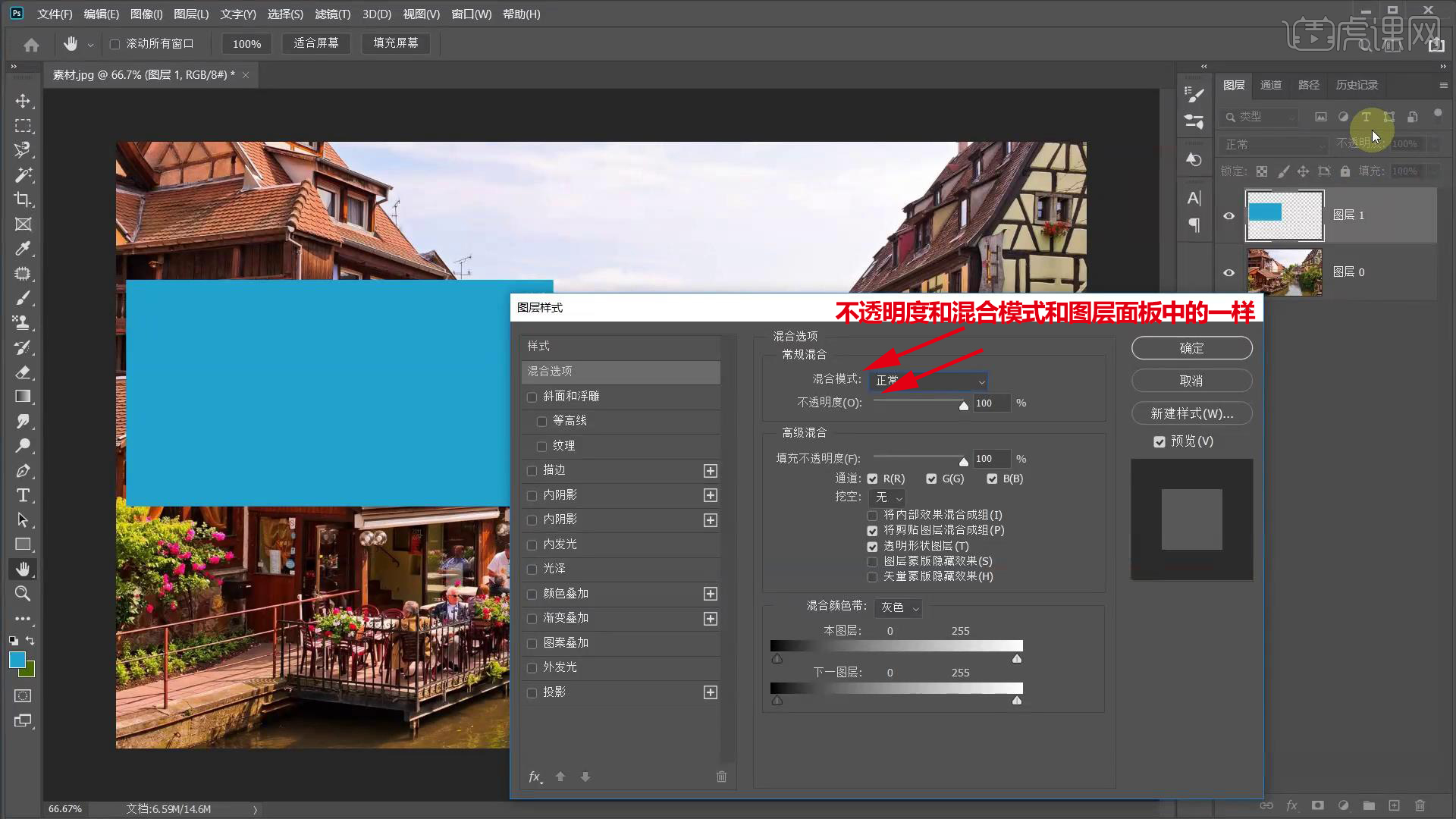Select the Magic Wand tool
This screenshot has height=819, width=1456.
tap(23, 175)
